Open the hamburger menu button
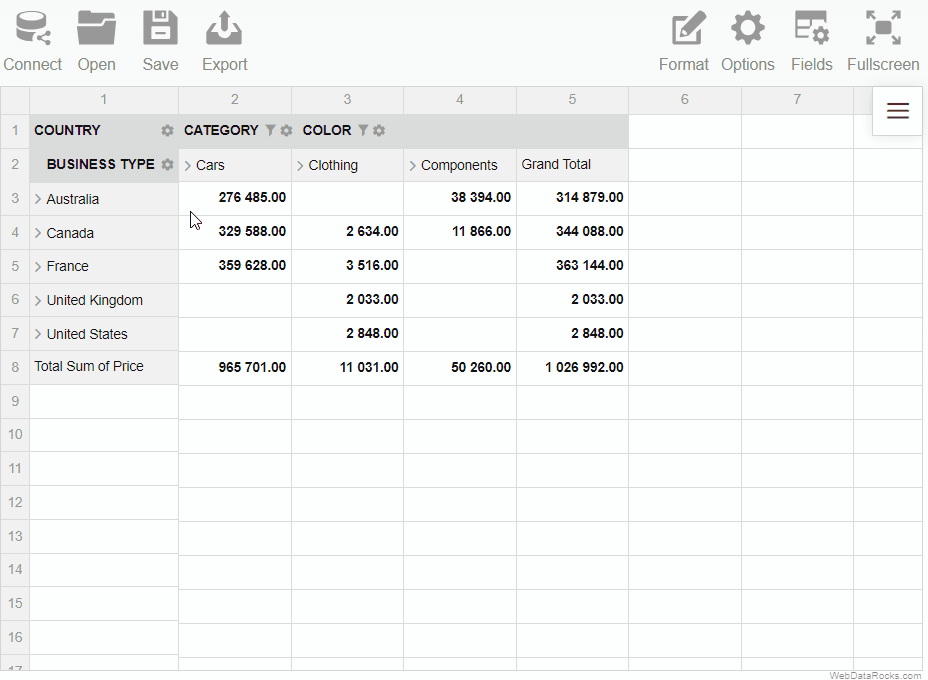The height and width of the screenshot is (680, 928). coord(897,111)
